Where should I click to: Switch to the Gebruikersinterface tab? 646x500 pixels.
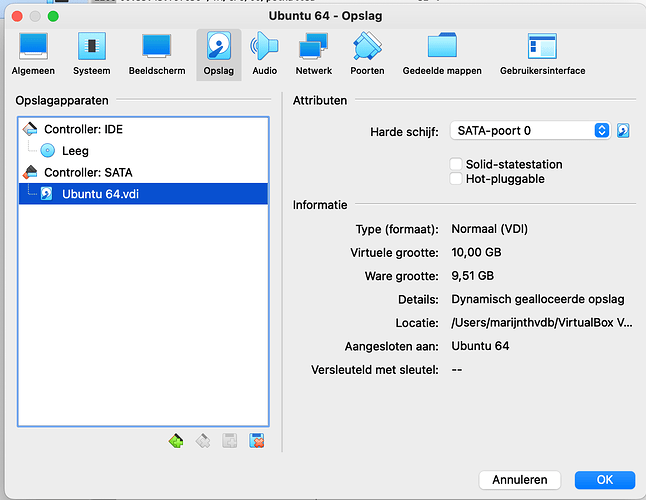coord(542,54)
